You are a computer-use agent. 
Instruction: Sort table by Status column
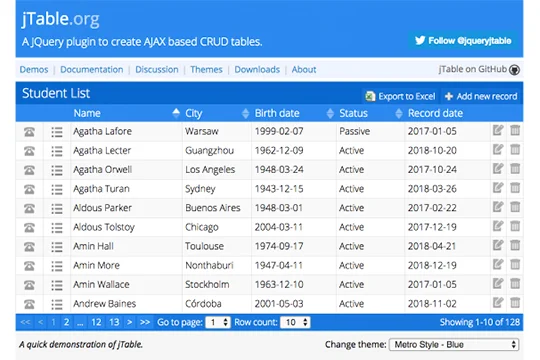click(370, 113)
